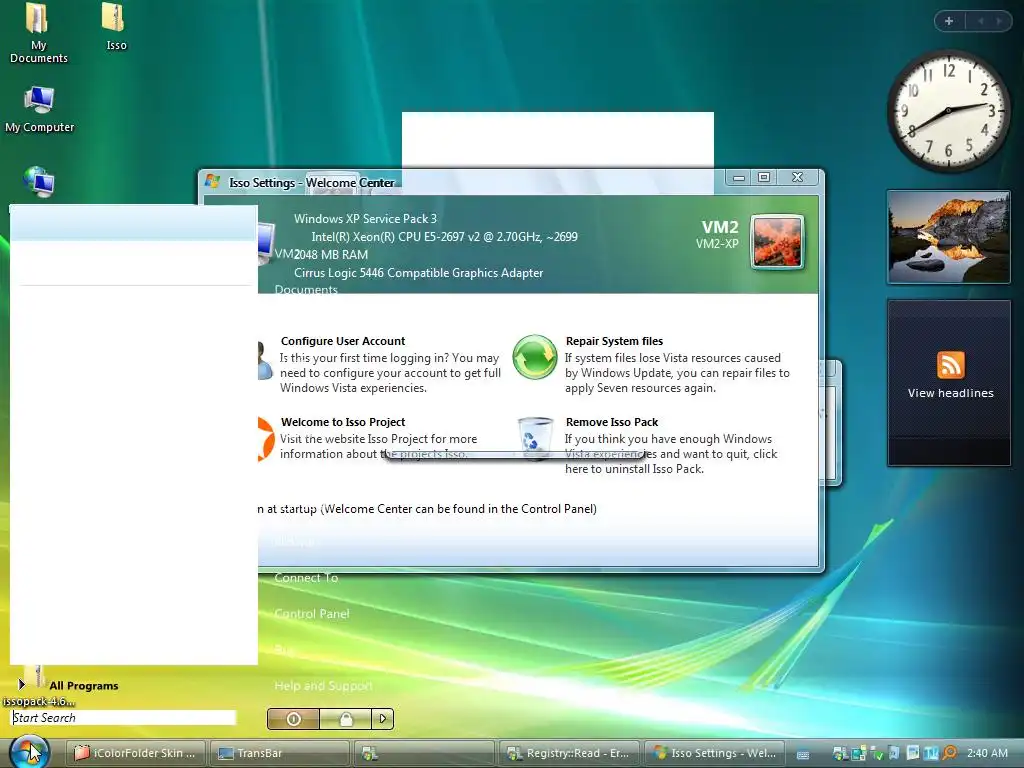Click the taskbar clock showing 2:40 AM
The width and height of the screenshot is (1024, 768).
(987, 753)
